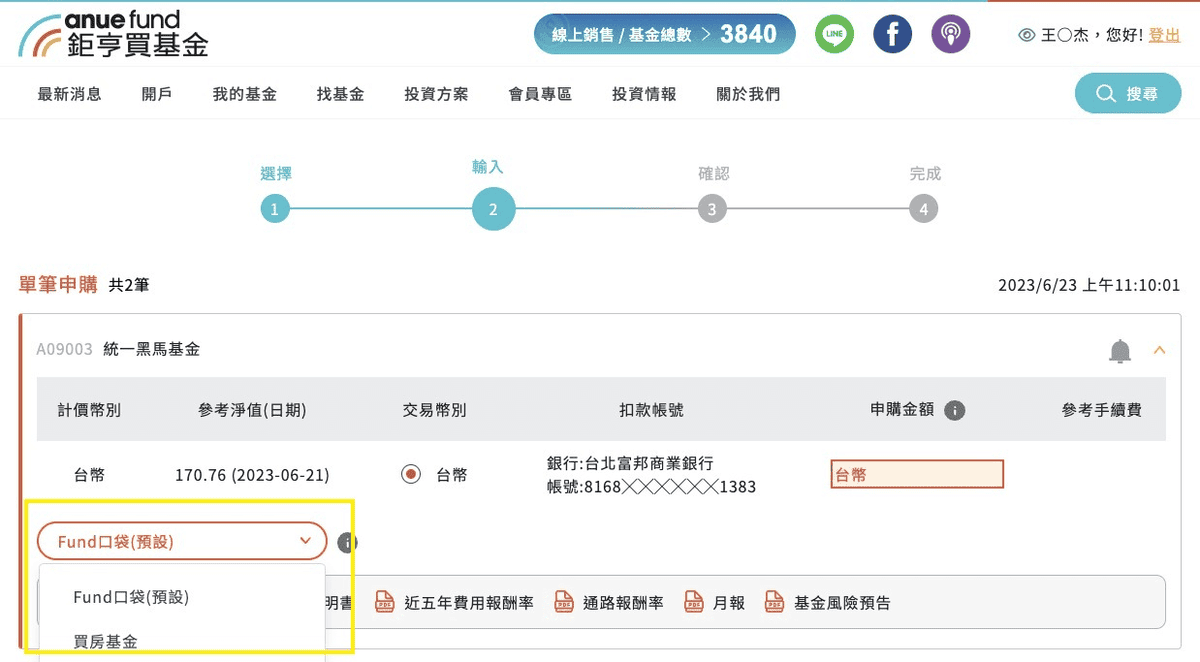This screenshot has height=662, width=1200.
Task: Click the 帳號:8168╳╳╳╳╳╳1383 account text
Action: (x=651, y=487)
